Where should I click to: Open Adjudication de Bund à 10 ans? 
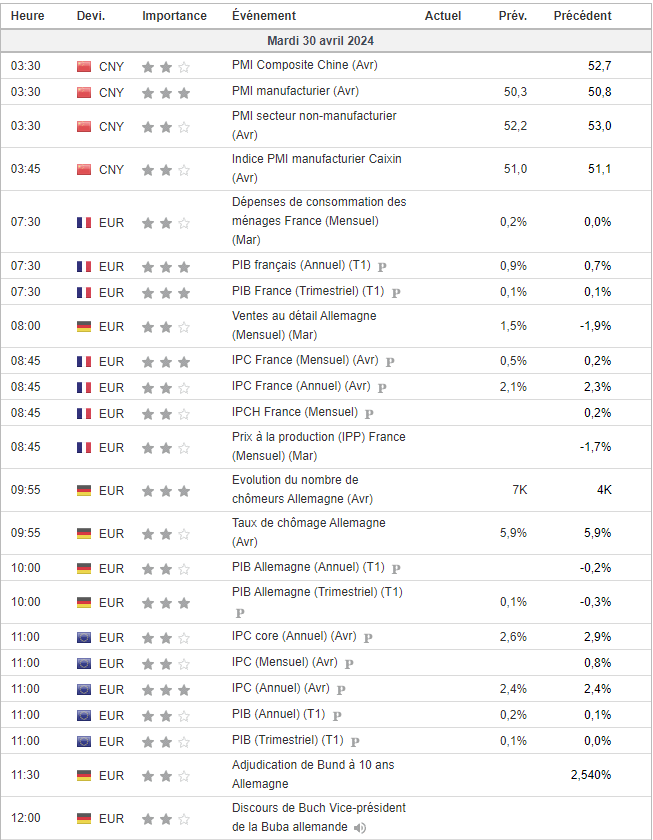tap(313, 774)
